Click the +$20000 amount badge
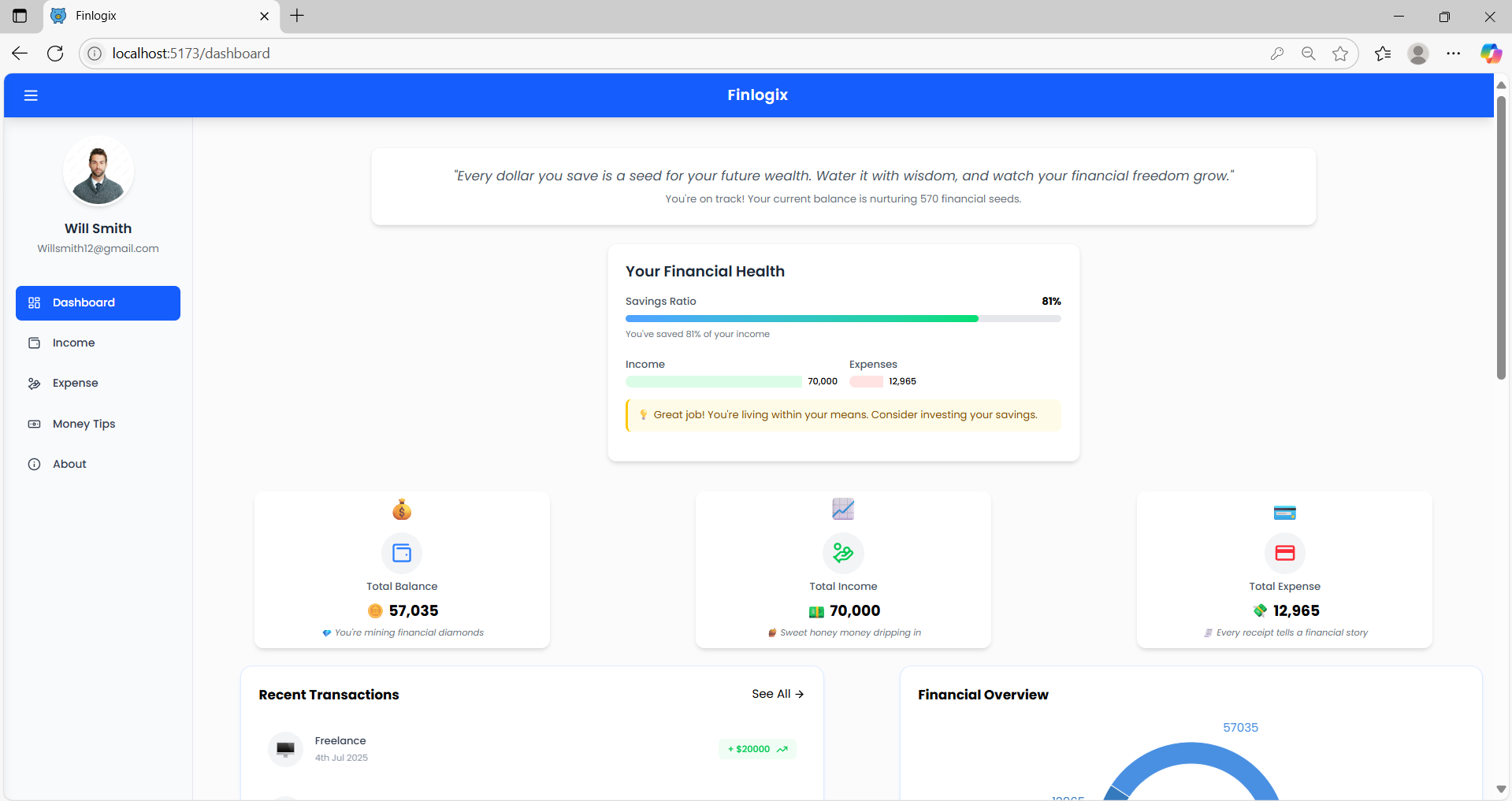The height and width of the screenshot is (801, 1512). click(757, 749)
